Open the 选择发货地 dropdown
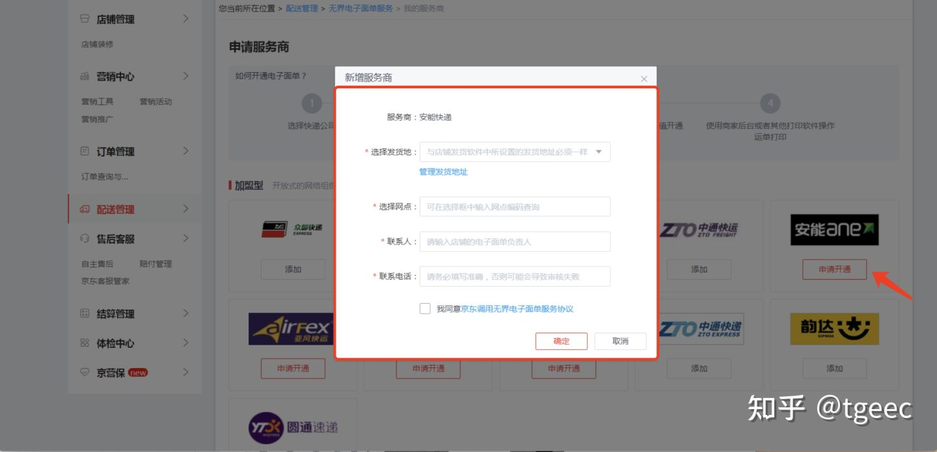The width and height of the screenshot is (937, 452). coord(514,152)
